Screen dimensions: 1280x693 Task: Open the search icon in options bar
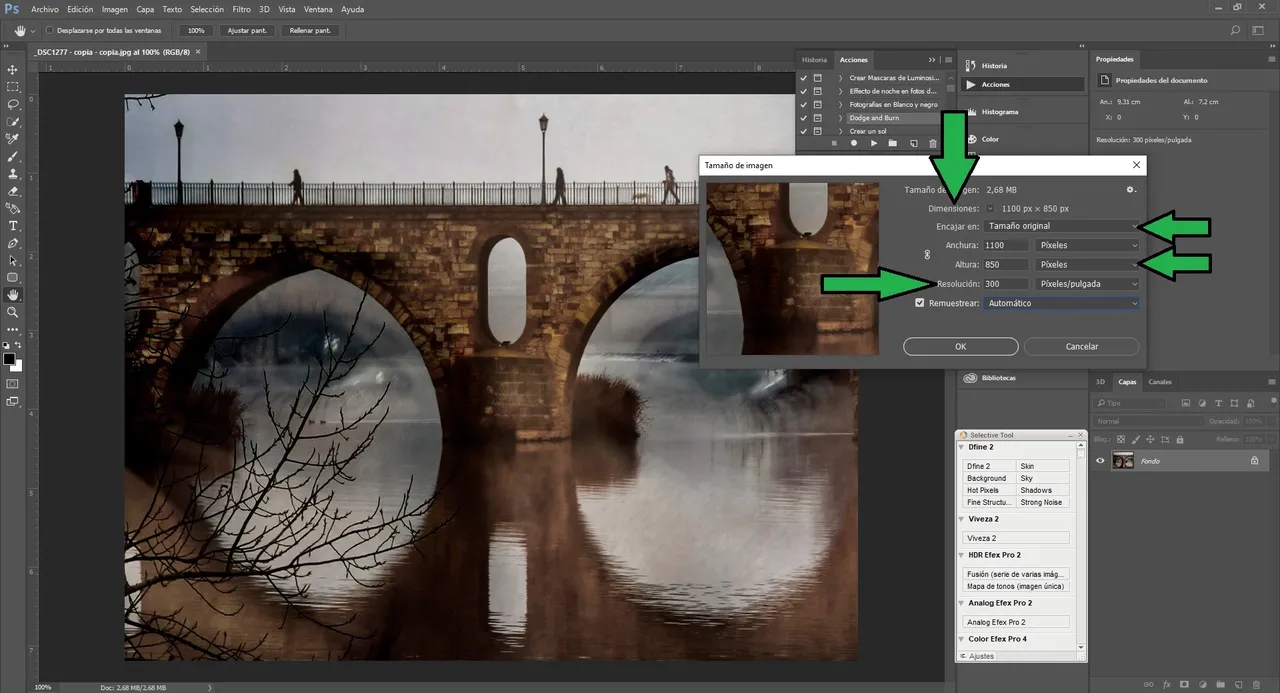pyautogui.click(x=1236, y=31)
